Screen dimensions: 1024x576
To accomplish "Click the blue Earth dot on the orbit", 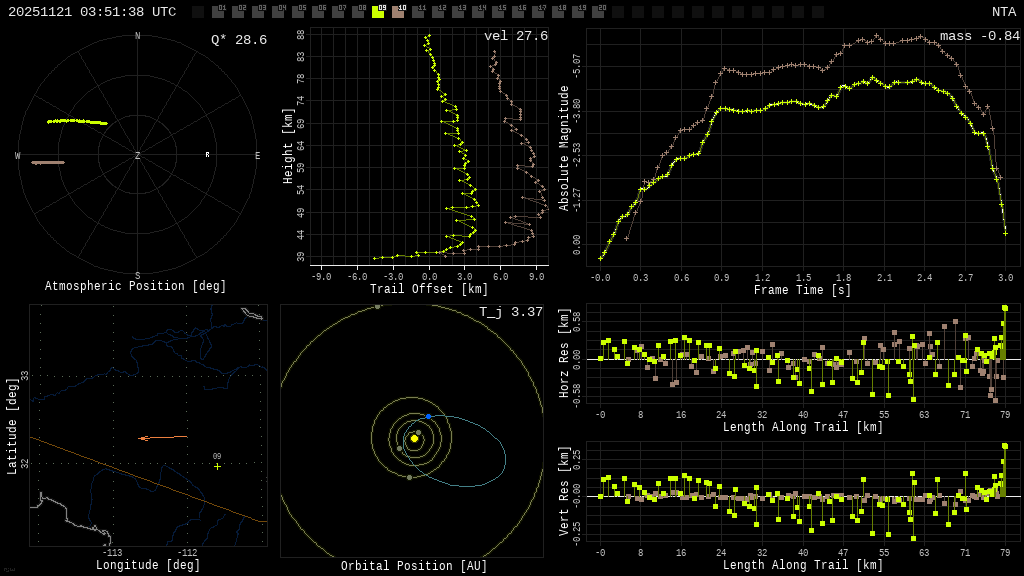I will [428, 416].
